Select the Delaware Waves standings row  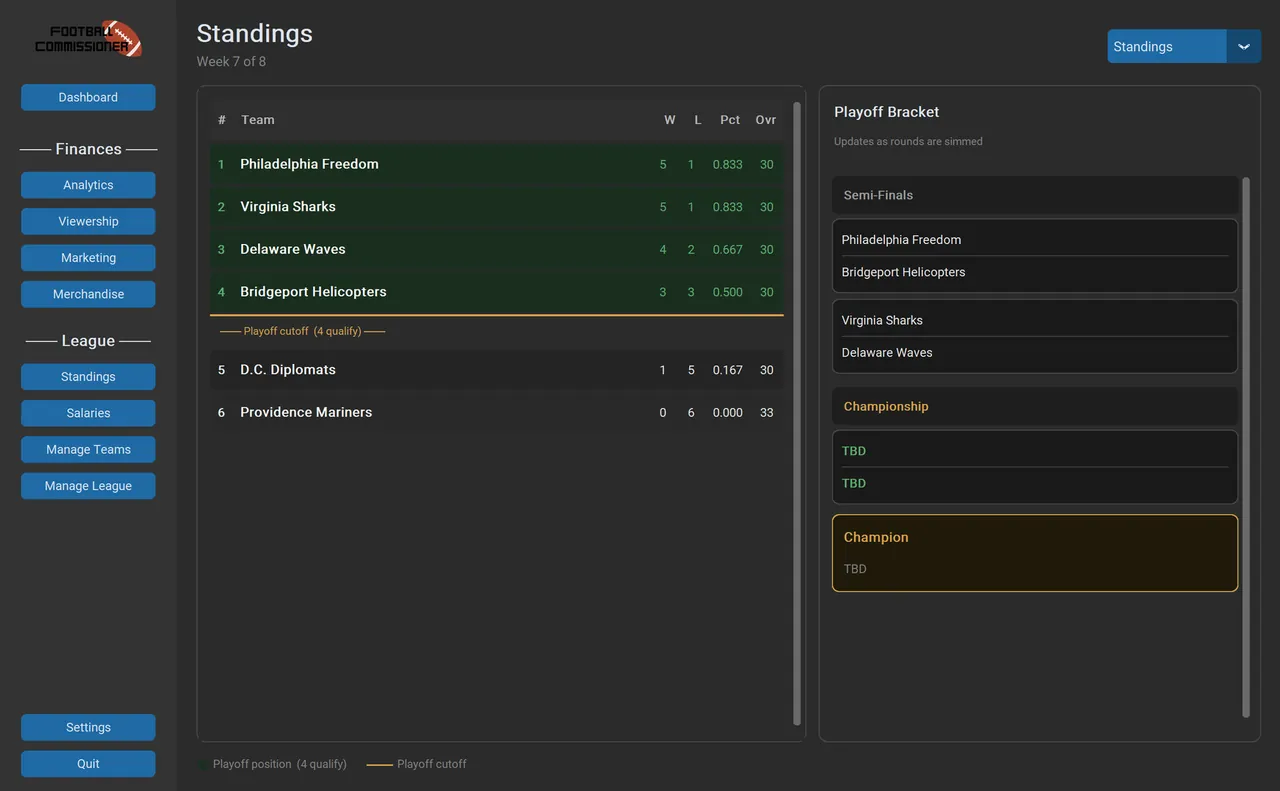click(496, 249)
